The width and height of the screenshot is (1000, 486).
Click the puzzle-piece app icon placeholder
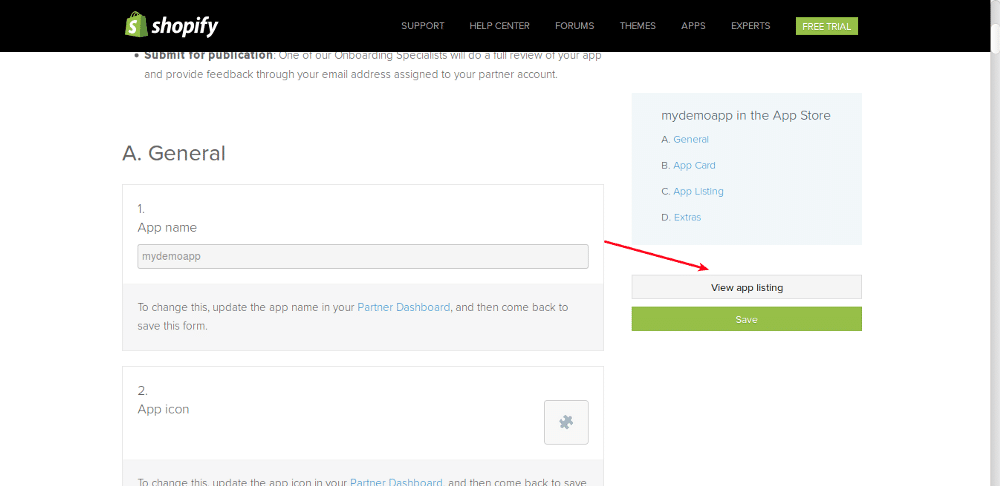[566, 422]
